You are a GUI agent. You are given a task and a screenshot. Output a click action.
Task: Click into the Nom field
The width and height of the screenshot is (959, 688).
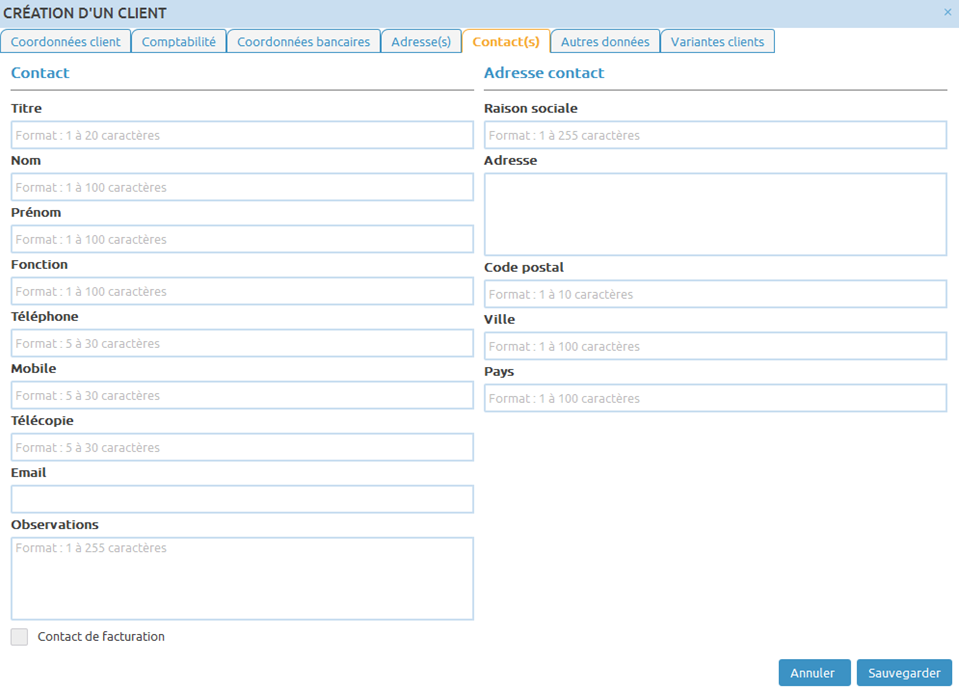coord(242,187)
